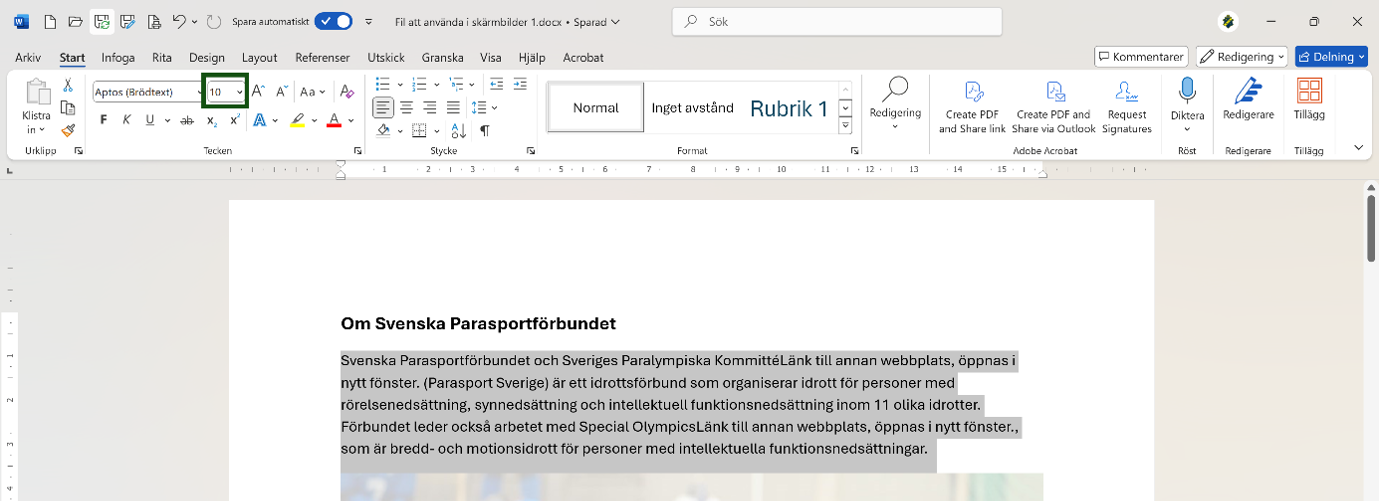The image size is (1384, 504).
Task: Toggle bold (F) formatting
Action: coord(103,120)
